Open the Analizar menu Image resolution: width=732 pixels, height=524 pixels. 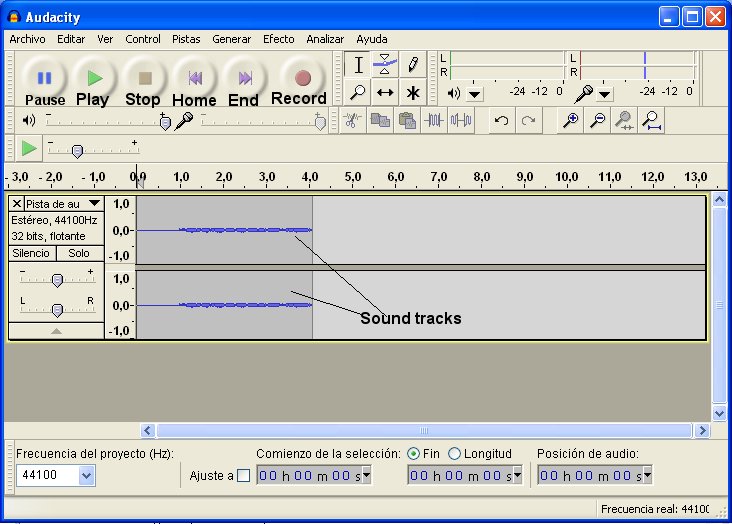(325, 39)
